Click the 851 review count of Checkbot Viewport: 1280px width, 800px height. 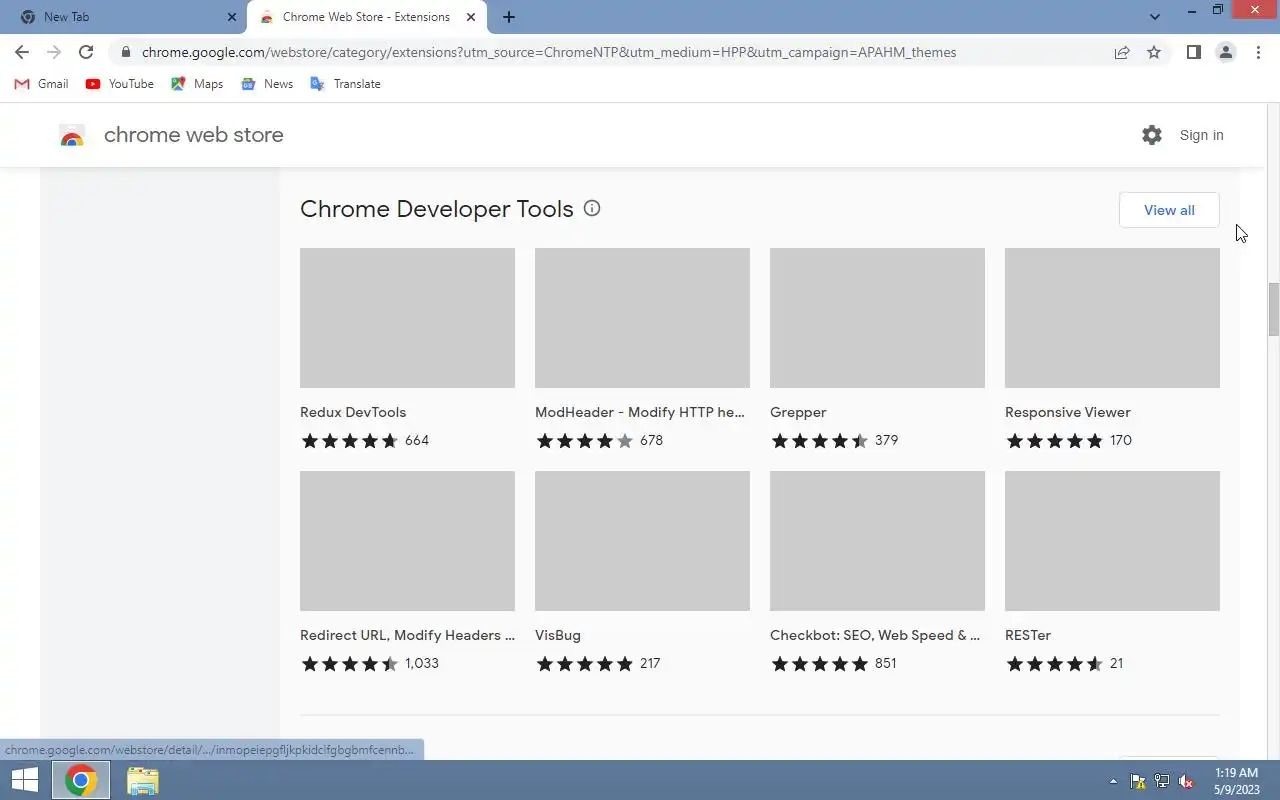tap(885, 663)
